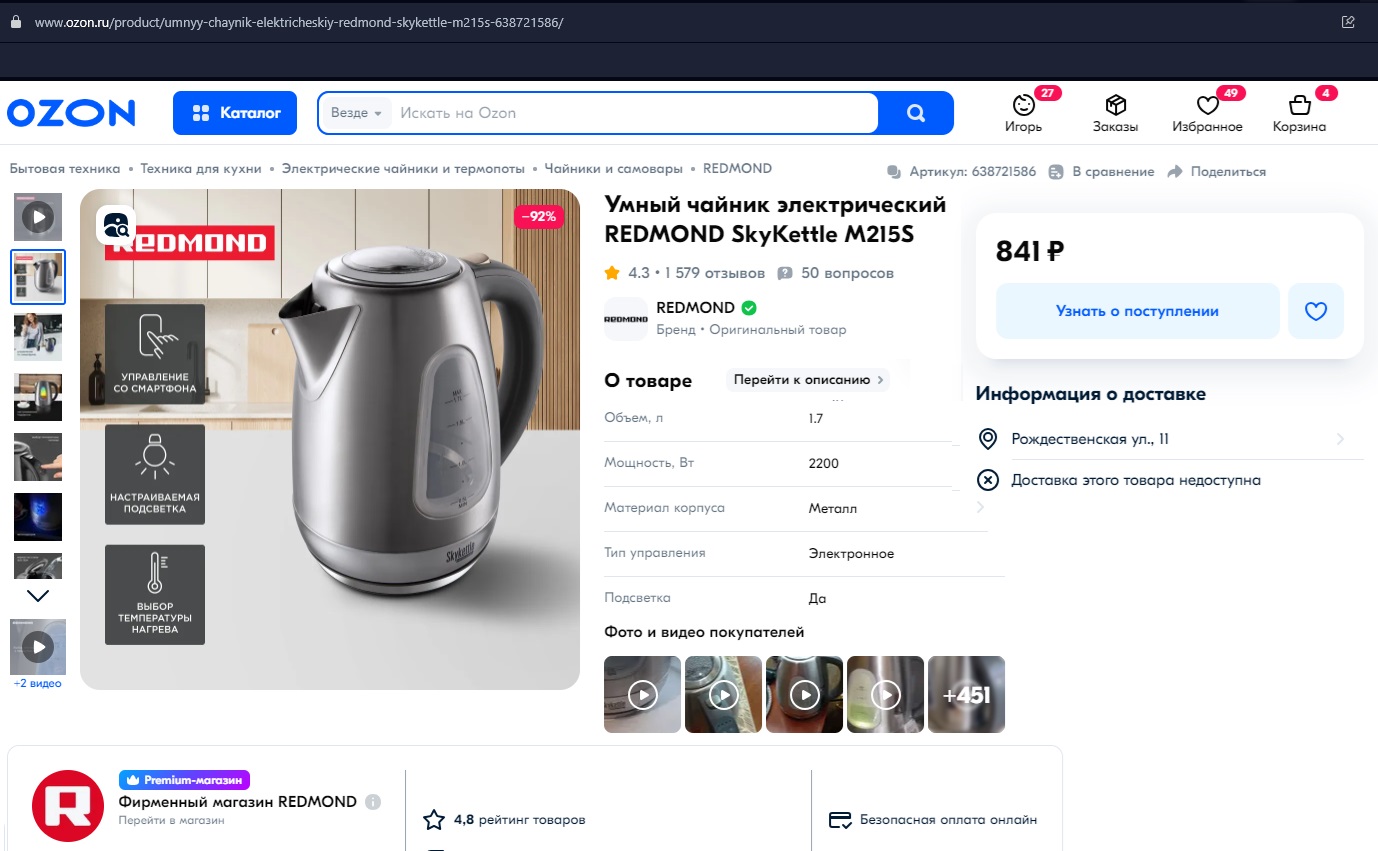Screen dimensions: 1378x851
Task: Click the visual search icon on photo
Action: (x=116, y=225)
